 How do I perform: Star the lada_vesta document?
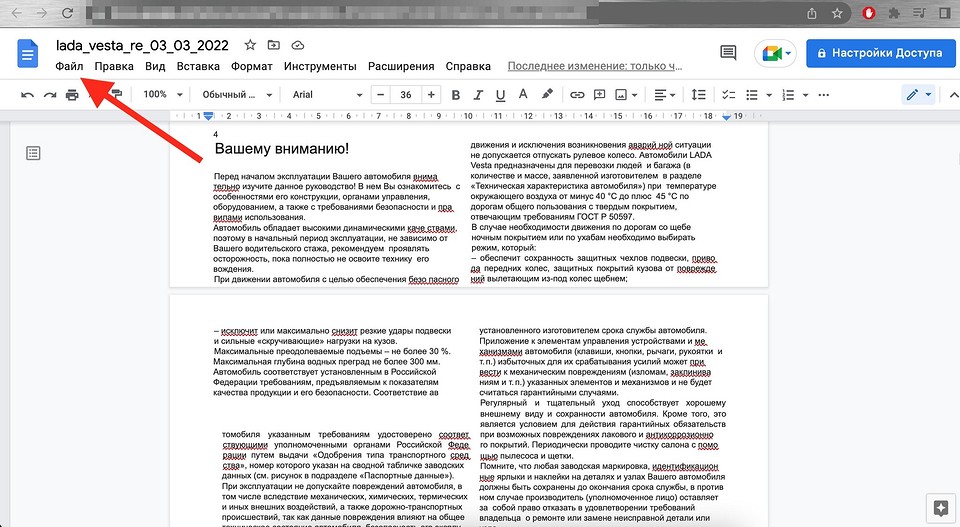[250, 46]
